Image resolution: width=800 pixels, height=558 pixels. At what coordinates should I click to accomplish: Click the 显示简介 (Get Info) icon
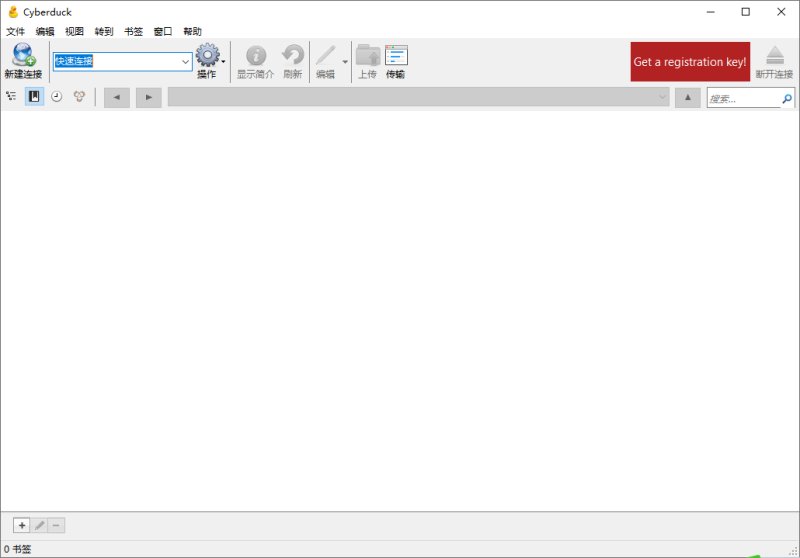pos(256,55)
